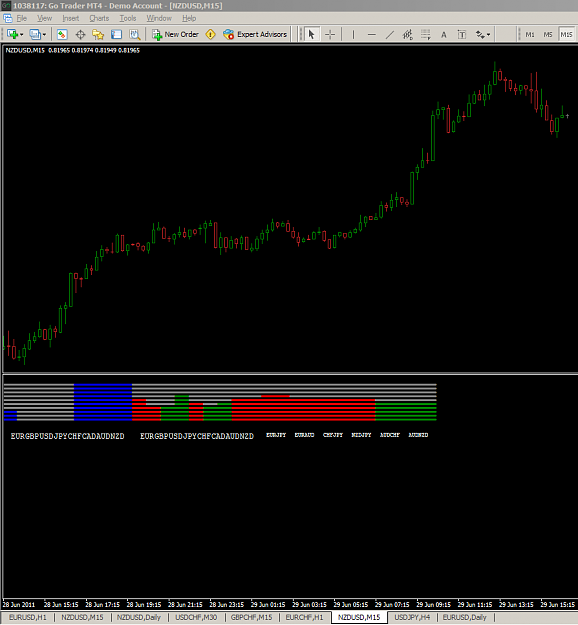Click the chart system icon beside File
578x625 pixels.
tap(8, 18)
